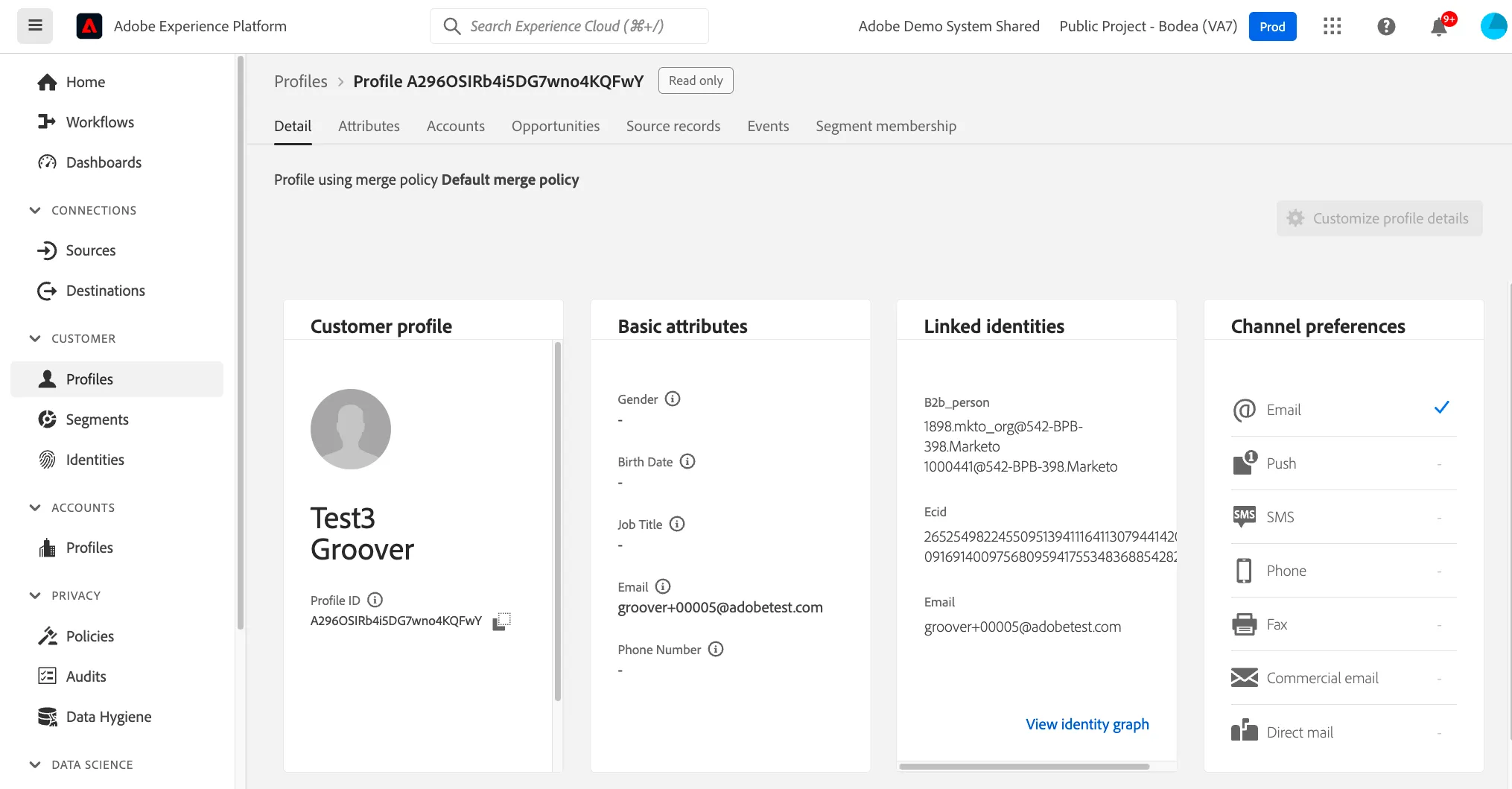Screen dimensions: 1512x789
Task: Click the SMS channel icon
Action: tap(1245, 516)
